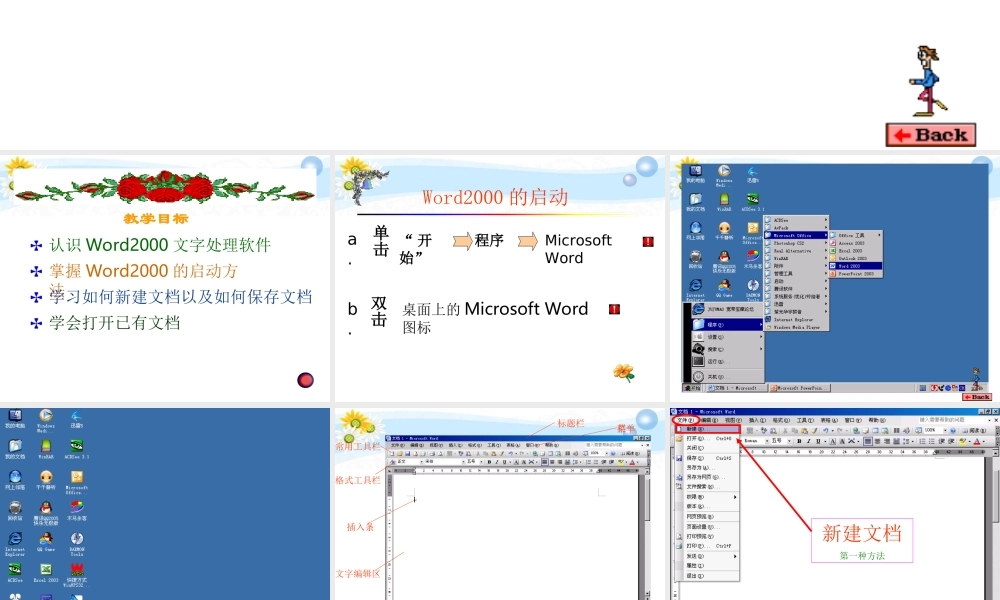Click the 新建文档 callout text box
This screenshot has height=600, width=1000.
[x=862, y=541]
